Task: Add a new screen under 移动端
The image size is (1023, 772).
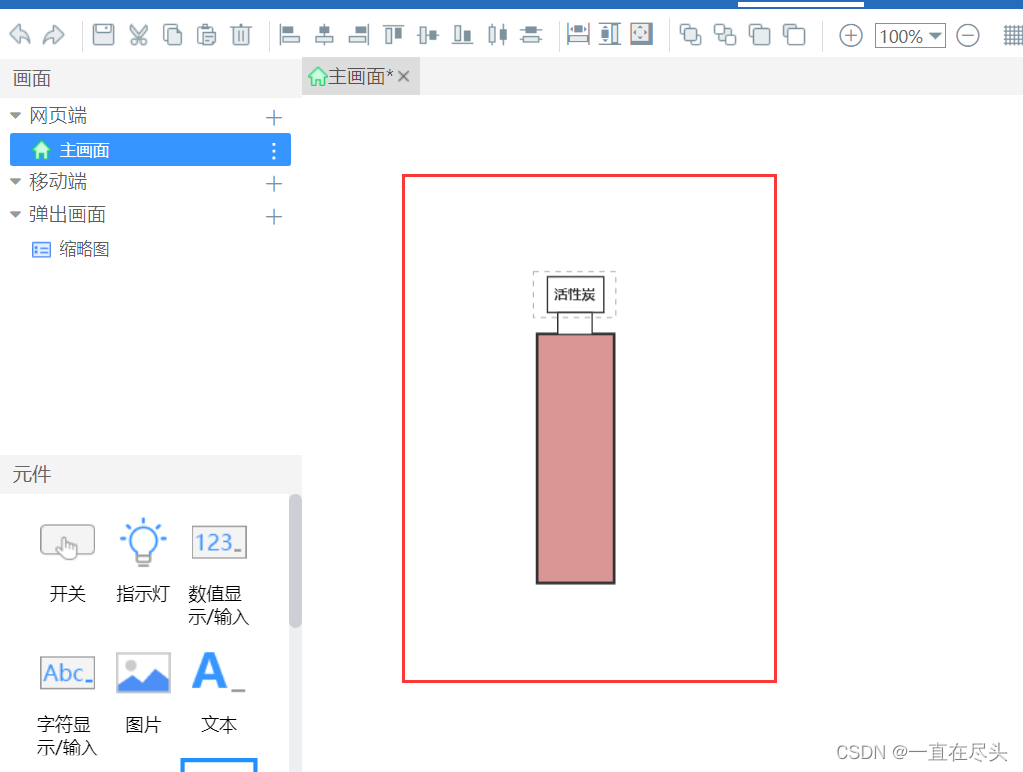Action: [273, 183]
